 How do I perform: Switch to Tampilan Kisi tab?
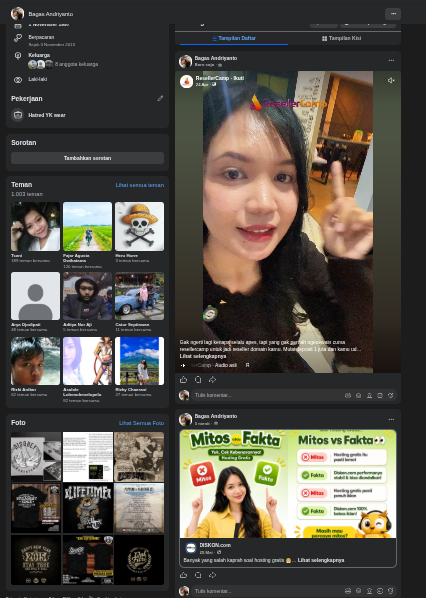[341, 38]
